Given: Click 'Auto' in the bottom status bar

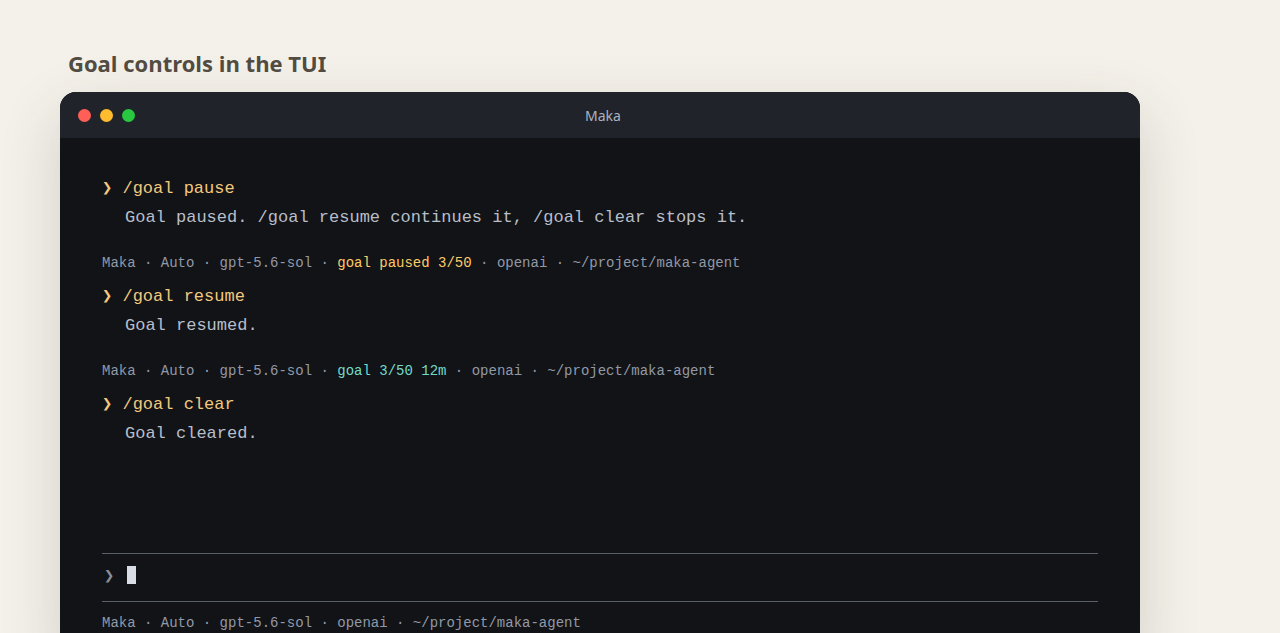Looking at the screenshot, I should [x=178, y=623].
